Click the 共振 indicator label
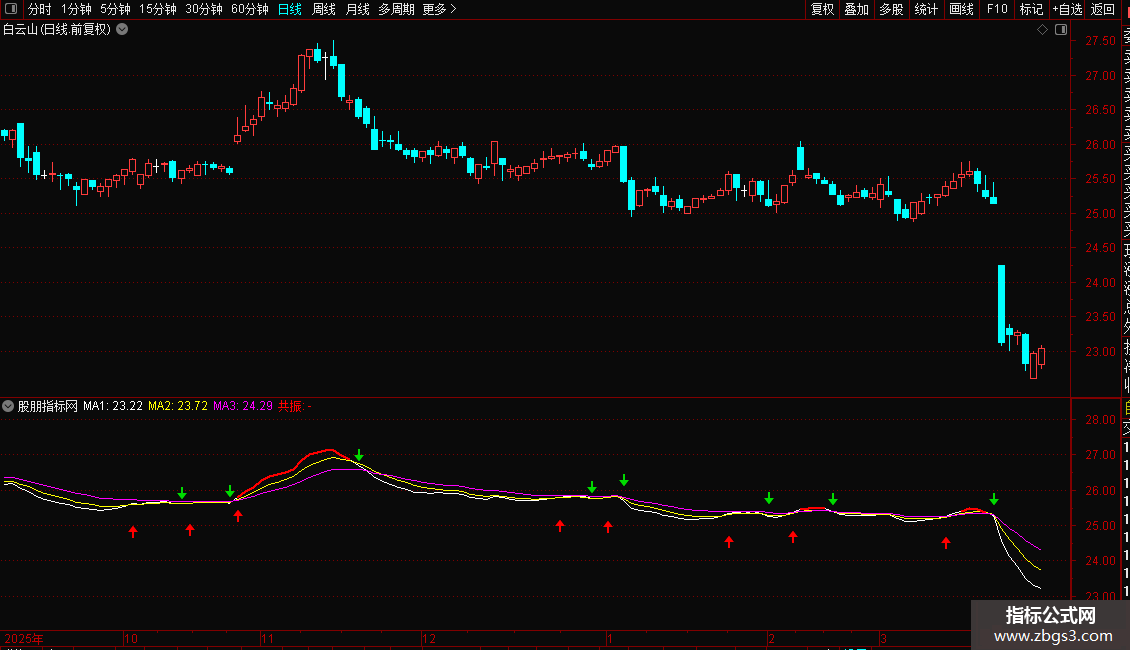Image resolution: width=1130 pixels, height=650 pixels. pyautogui.click(x=295, y=406)
